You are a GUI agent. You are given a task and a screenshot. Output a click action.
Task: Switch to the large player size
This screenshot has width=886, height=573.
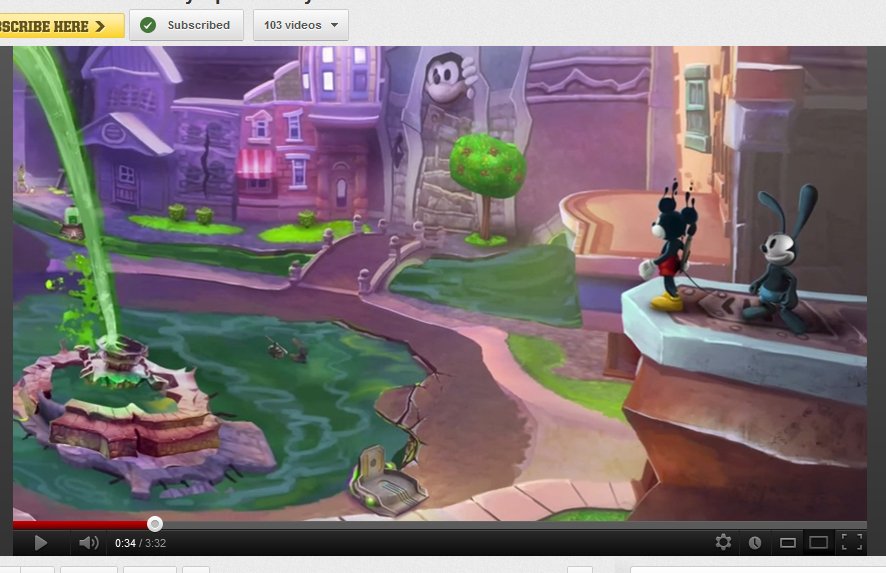click(819, 542)
